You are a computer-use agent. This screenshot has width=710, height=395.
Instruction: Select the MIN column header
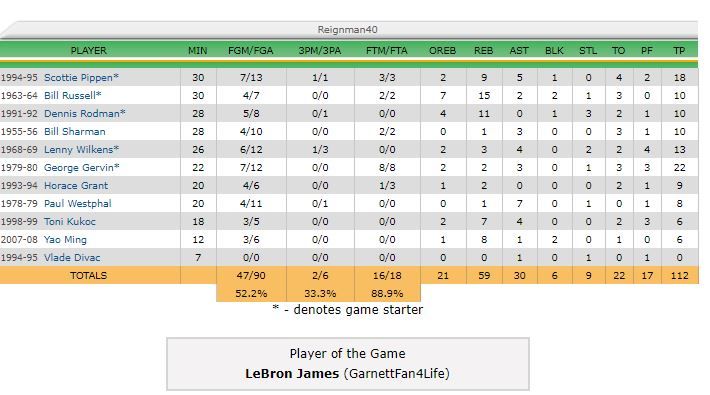(198, 51)
